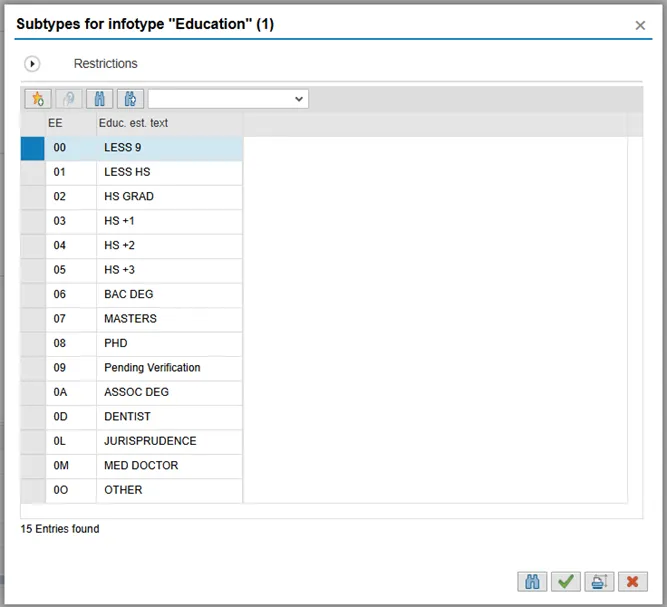Click the EE column header
The height and width of the screenshot is (607, 667).
71,123
